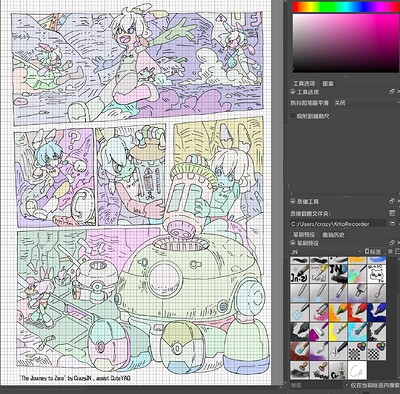Viewport: 400px width, 394px height.
Task: Select the 'Jn-2' brush preset
Action: [x=299, y=273]
